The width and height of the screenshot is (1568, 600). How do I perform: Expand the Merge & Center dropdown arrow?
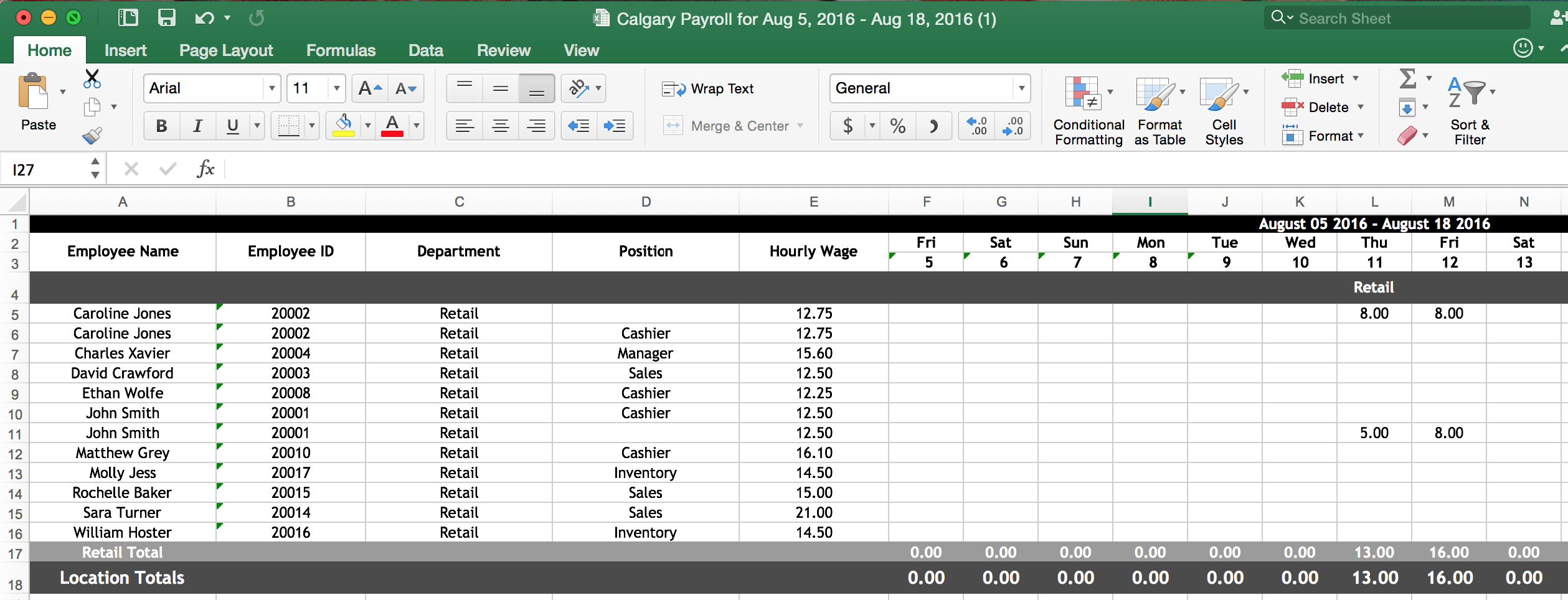pos(800,126)
